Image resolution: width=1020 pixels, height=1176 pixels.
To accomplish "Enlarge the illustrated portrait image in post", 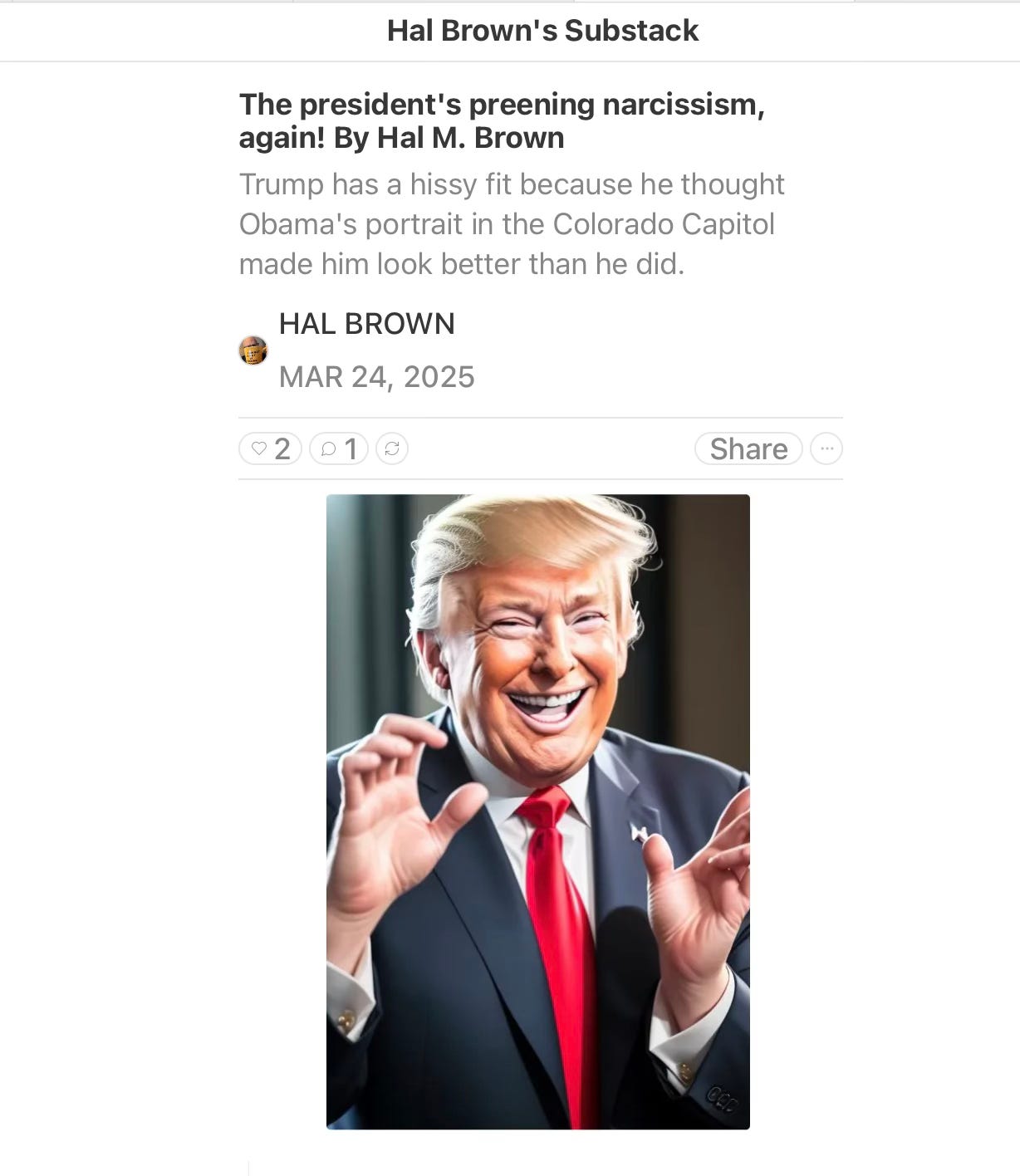I will 538,811.
